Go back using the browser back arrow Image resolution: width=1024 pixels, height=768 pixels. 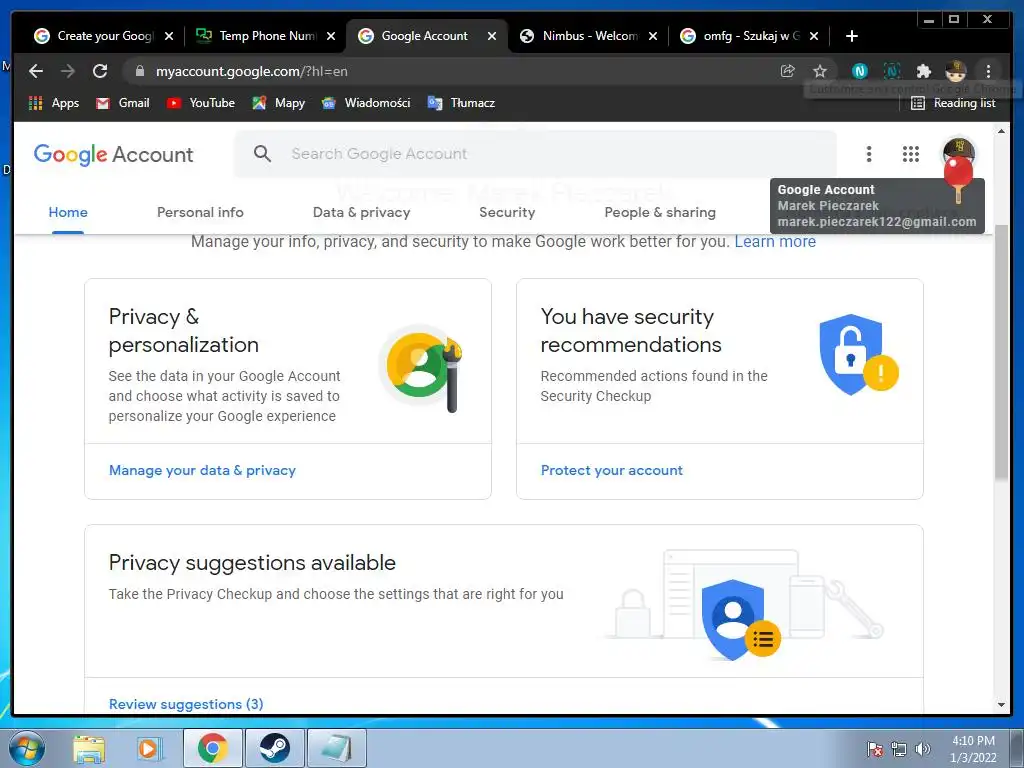[36, 71]
